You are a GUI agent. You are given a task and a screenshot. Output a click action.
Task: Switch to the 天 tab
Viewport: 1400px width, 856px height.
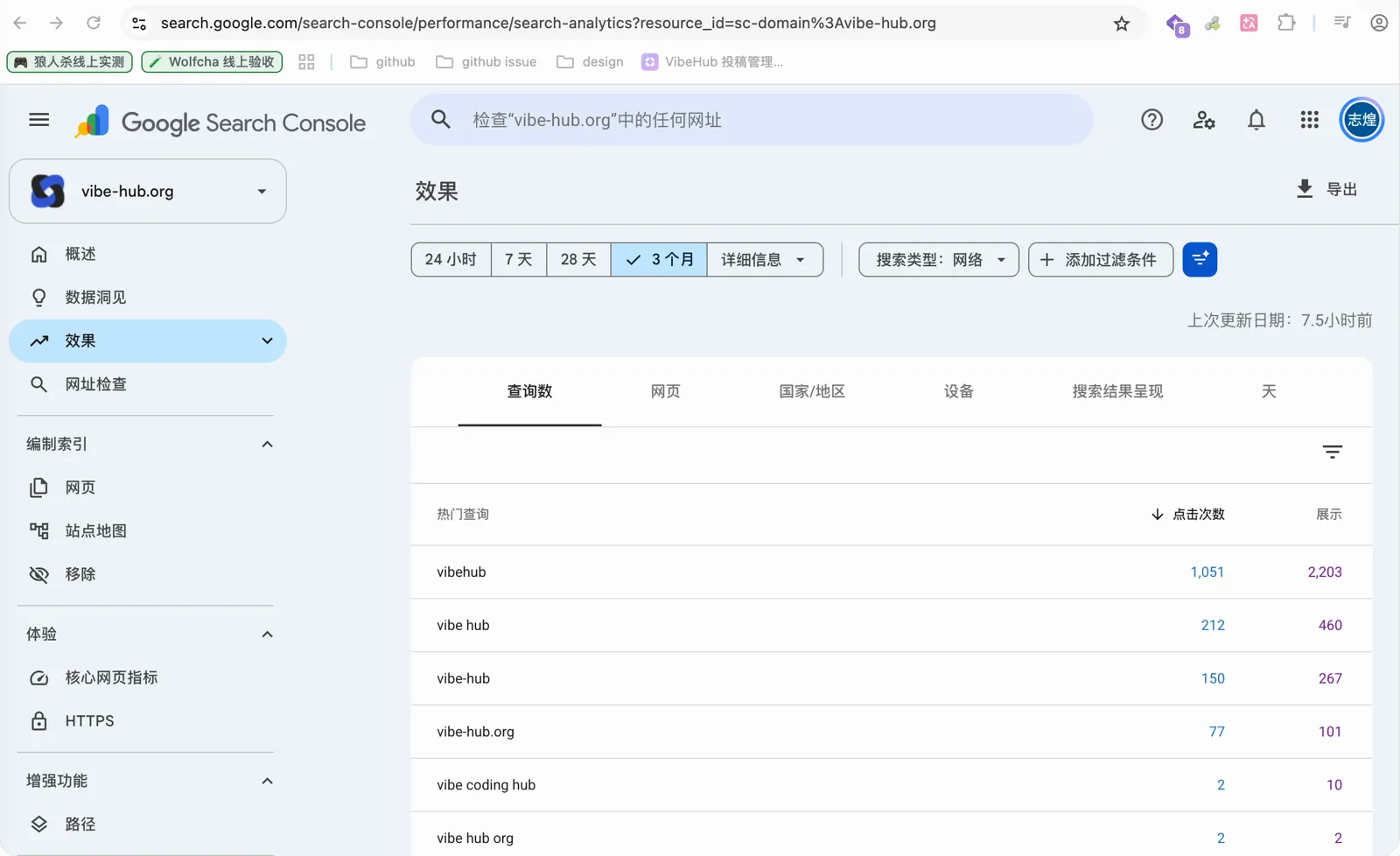pos(1269,391)
